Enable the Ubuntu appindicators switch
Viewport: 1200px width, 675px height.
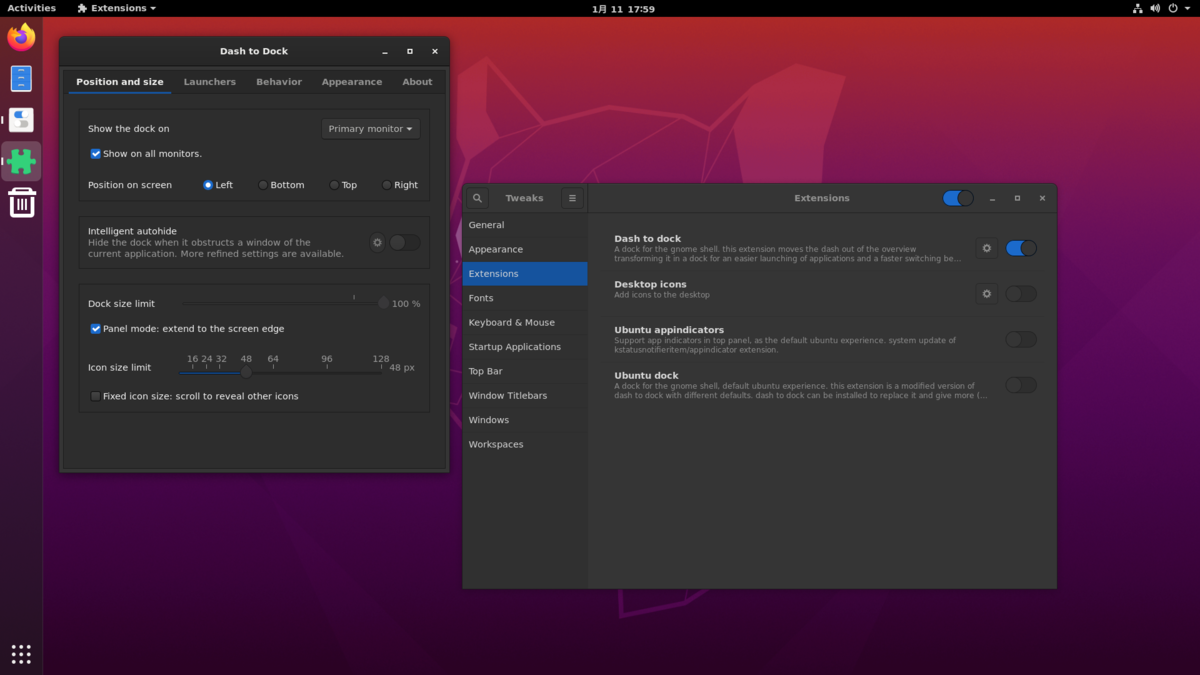point(1021,339)
